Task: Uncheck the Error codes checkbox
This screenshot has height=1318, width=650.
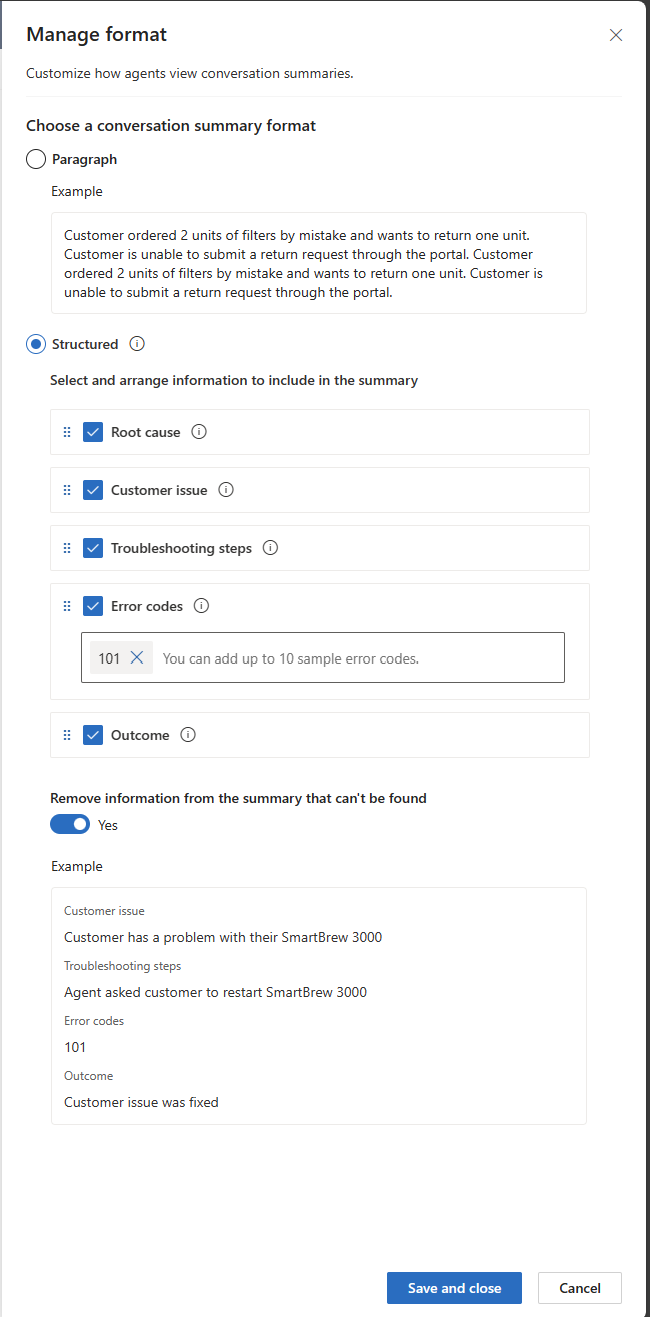Action: click(x=93, y=606)
